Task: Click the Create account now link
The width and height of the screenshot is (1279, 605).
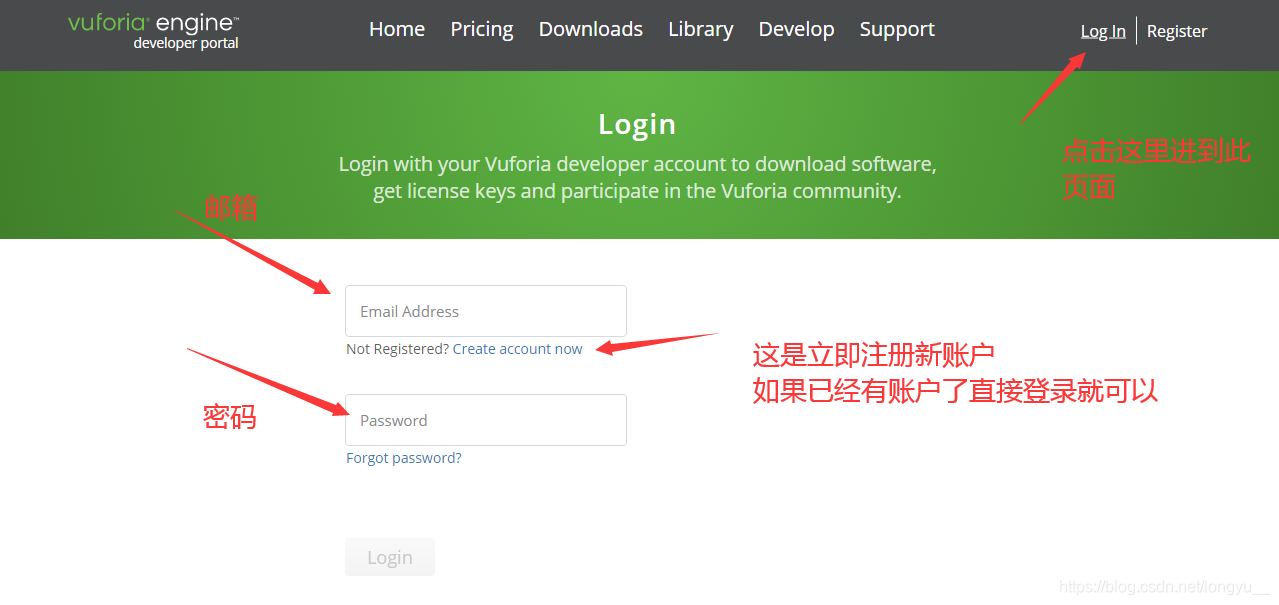Action: point(518,349)
